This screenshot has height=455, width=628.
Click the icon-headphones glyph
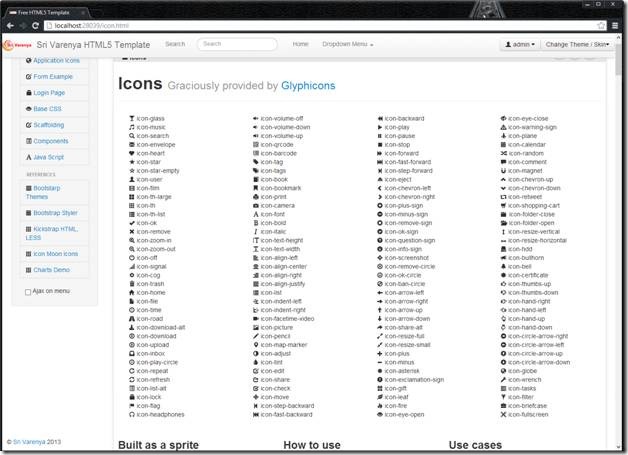click(x=132, y=415)
